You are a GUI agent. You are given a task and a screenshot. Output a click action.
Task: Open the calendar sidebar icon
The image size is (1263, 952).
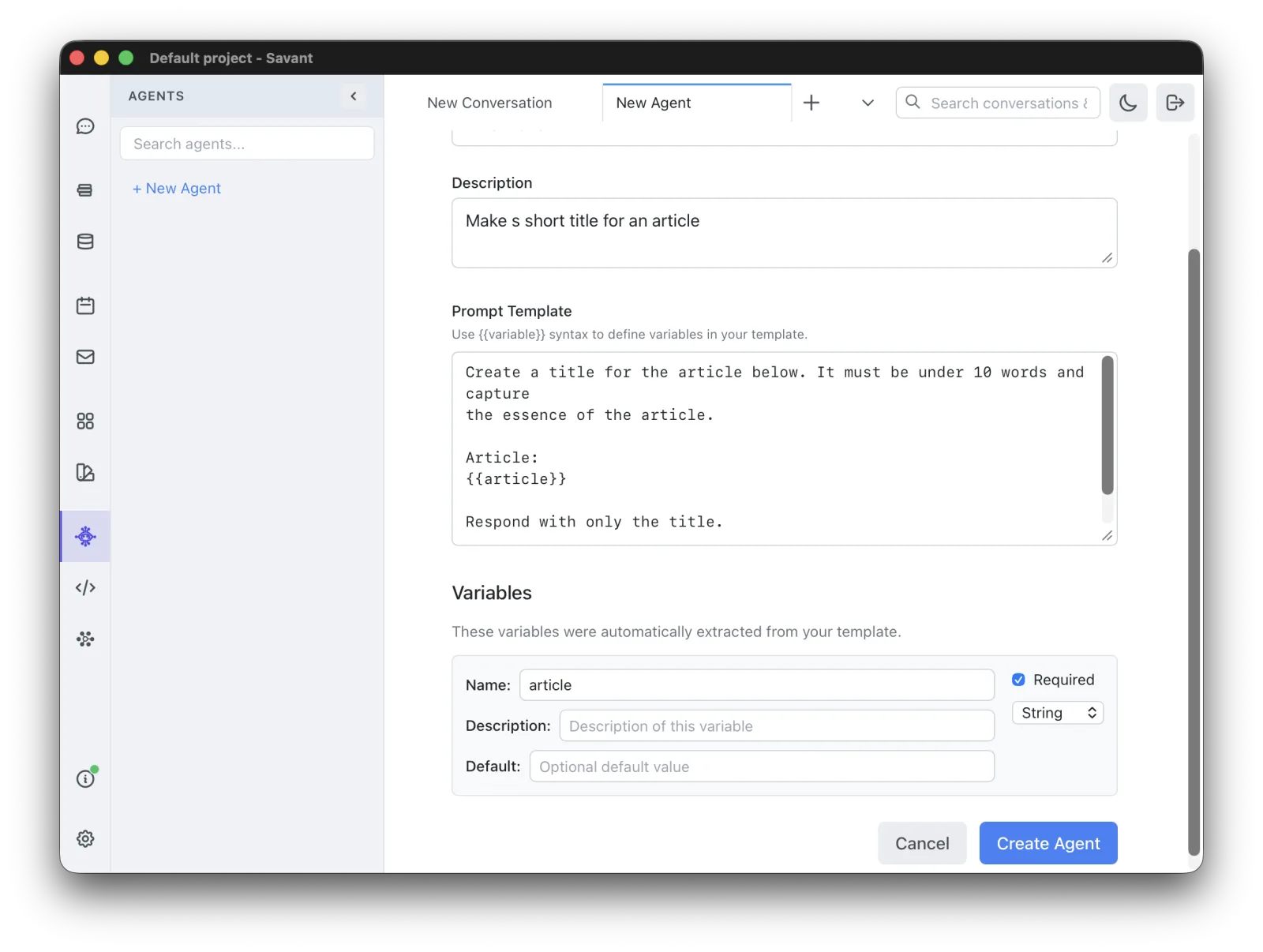coord(85,305)
